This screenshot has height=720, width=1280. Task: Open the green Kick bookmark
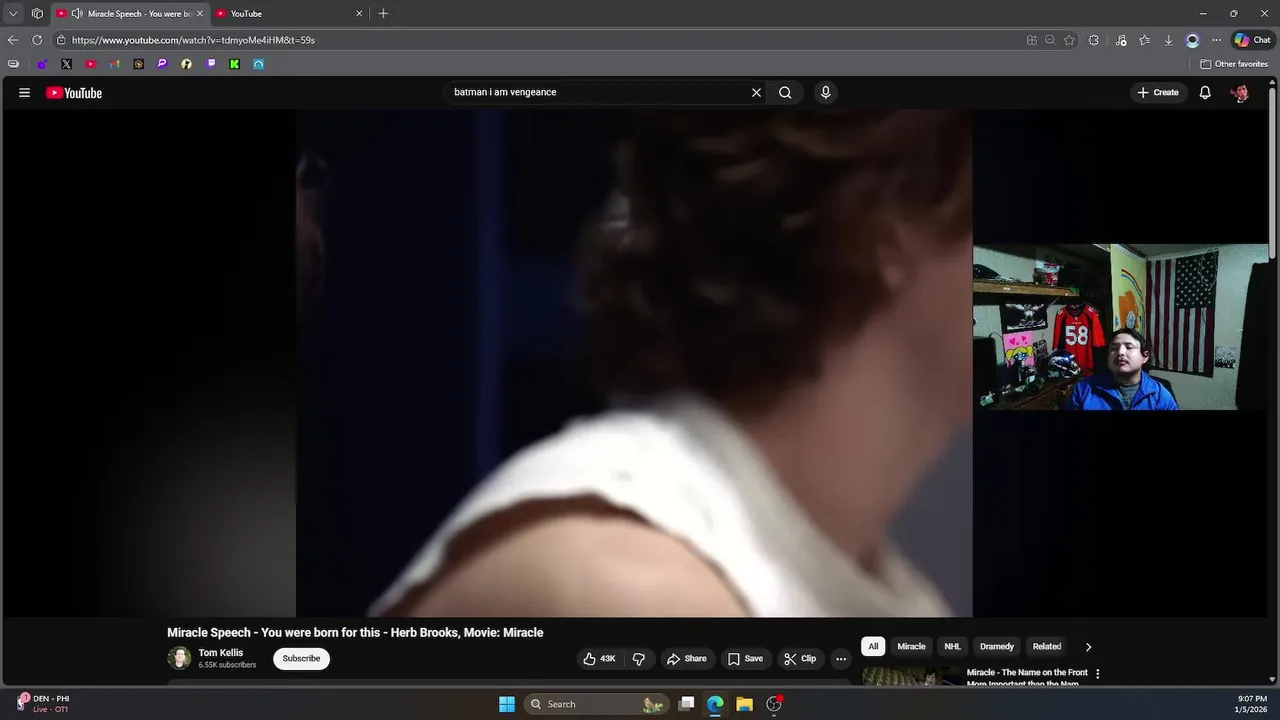(234, 64)
